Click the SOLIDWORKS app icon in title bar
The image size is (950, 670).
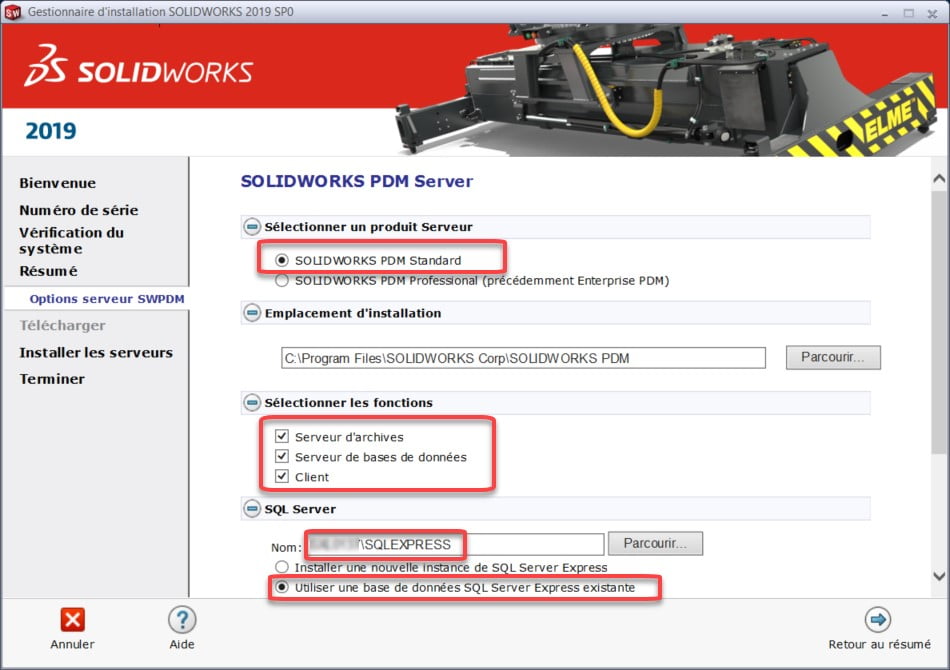click(12, 12)
